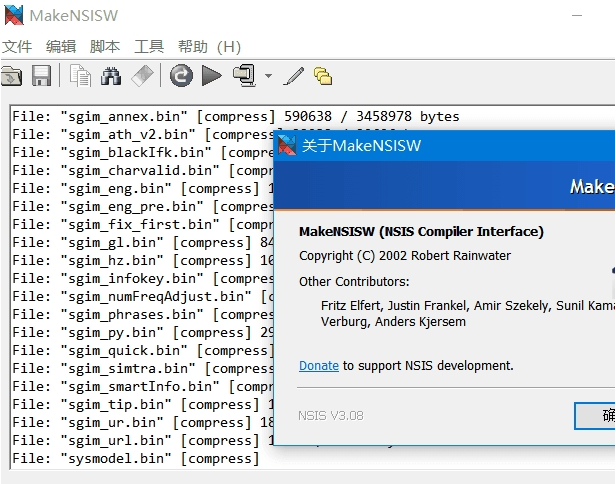Click the About dialog title icon
The height and width of the screenshot is (484, 616).
[287, 145]
